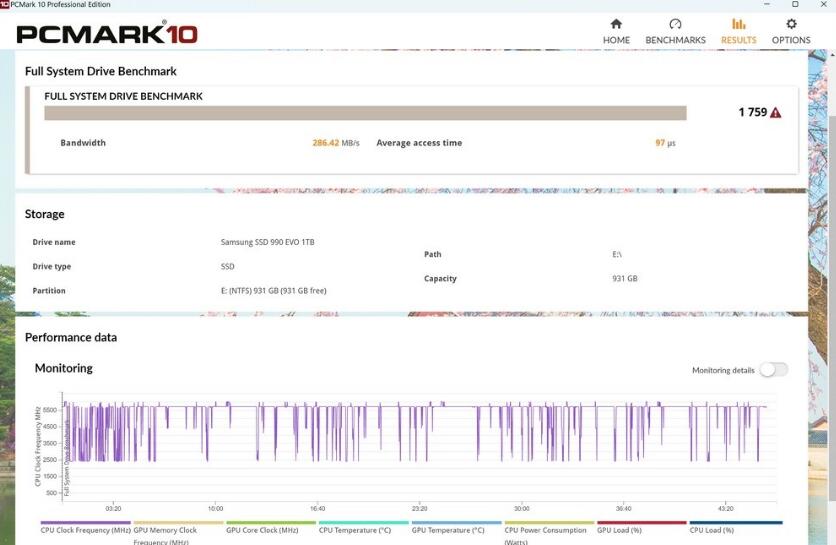Click the PCMark 10 logo

(x=107, y=34)
